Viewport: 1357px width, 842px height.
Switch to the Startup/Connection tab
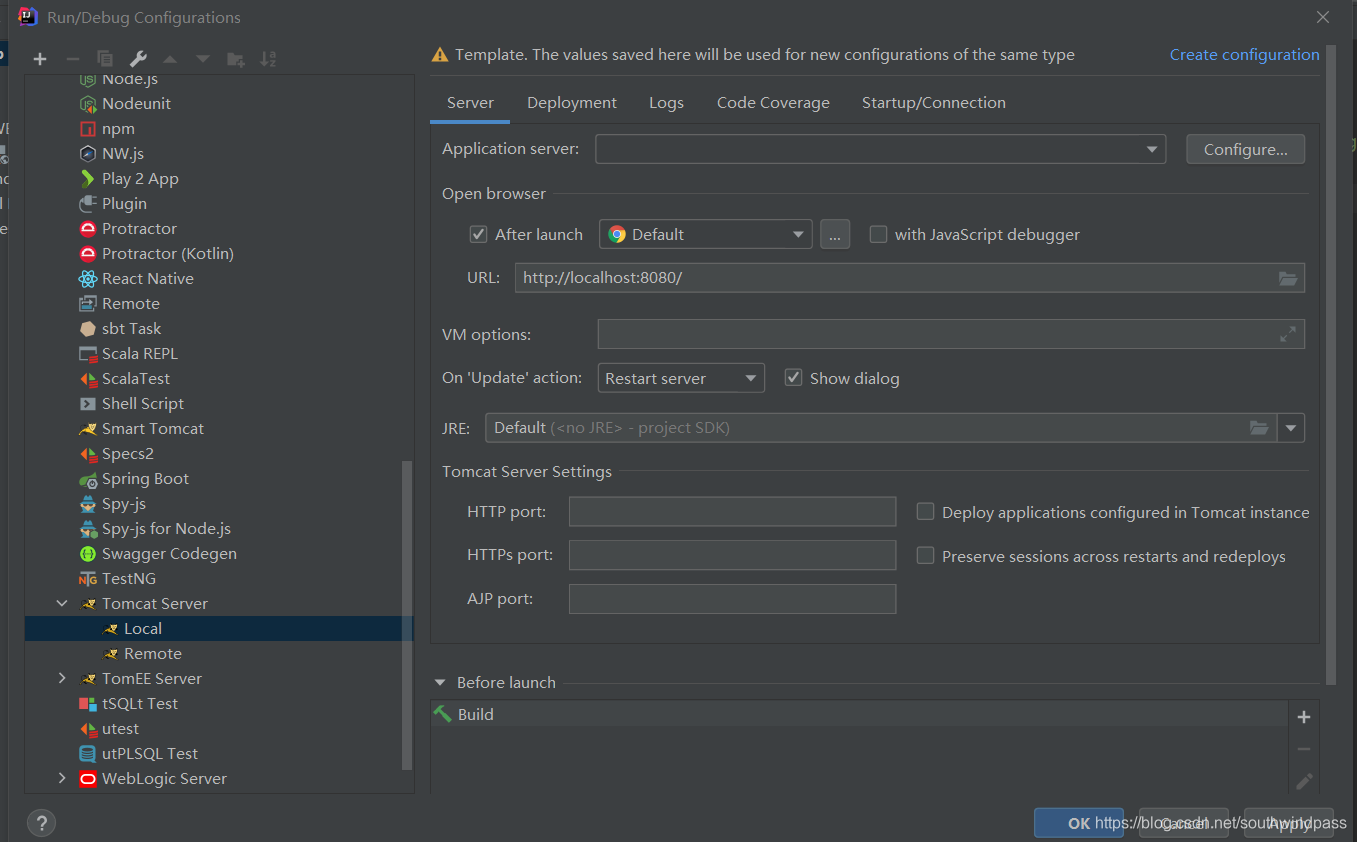click(x=934, y=102)
